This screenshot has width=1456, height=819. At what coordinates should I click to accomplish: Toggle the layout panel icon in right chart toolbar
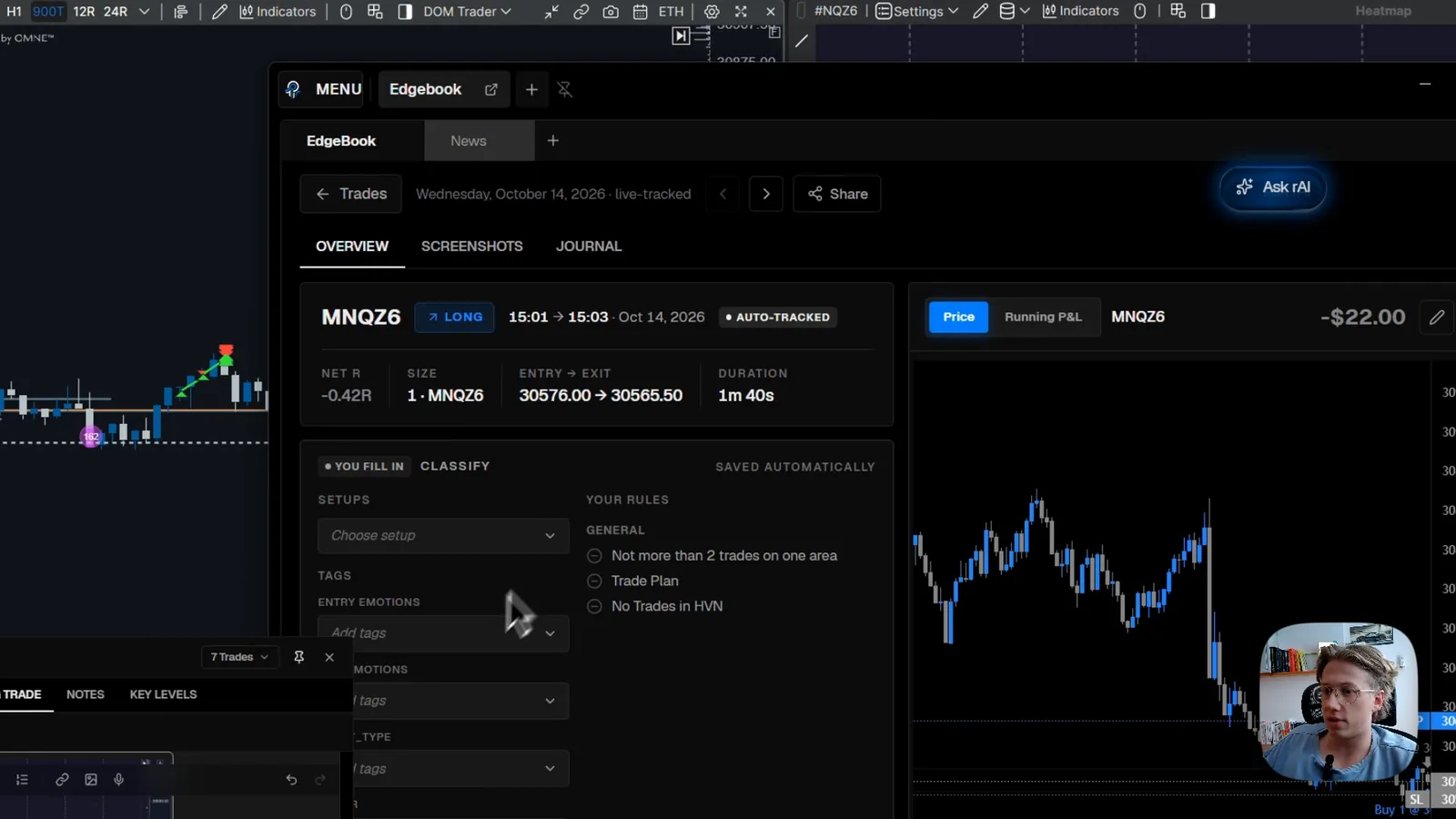(1208, 12)
